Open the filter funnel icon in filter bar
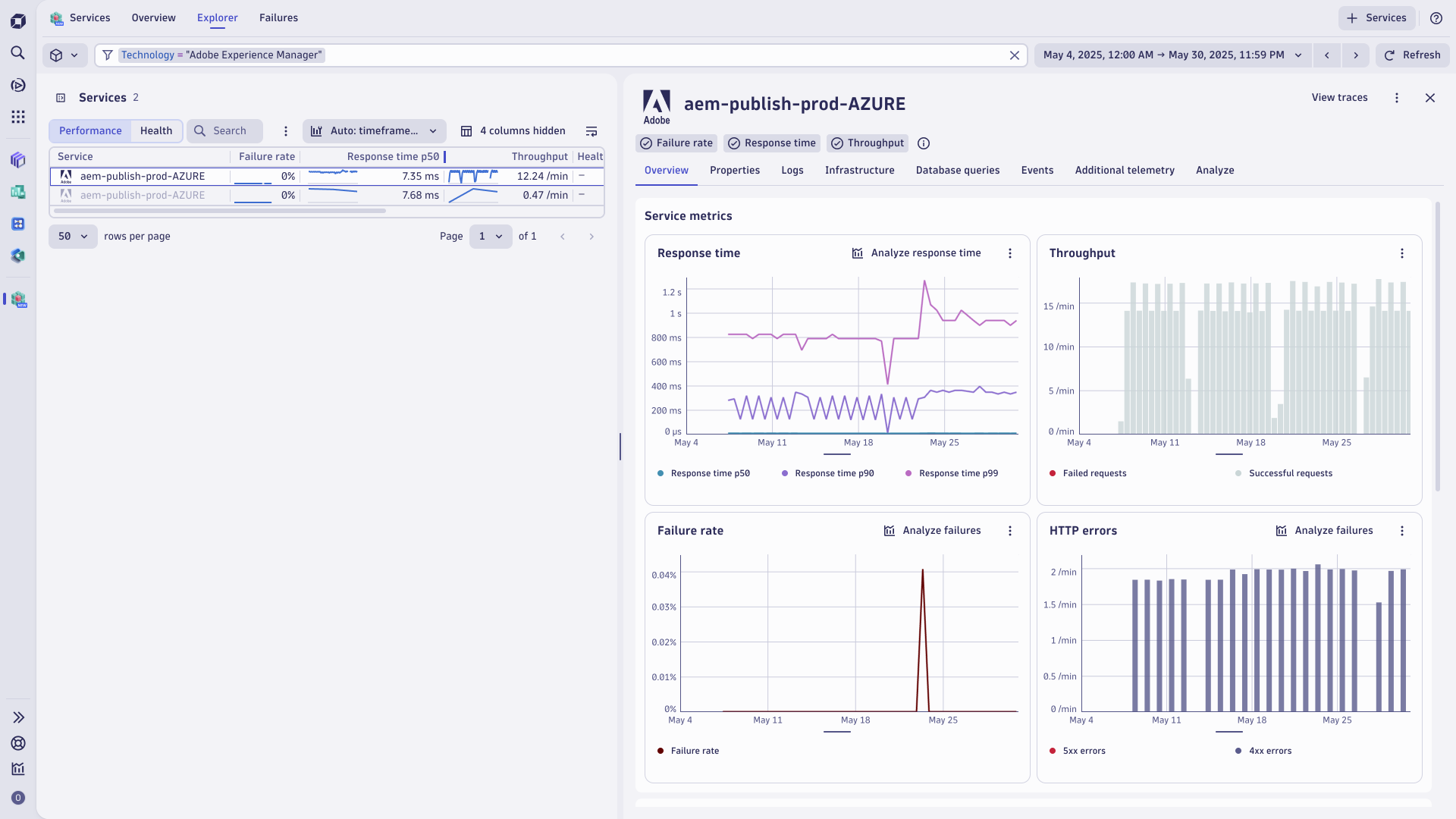The width and height of the screenshot is (1456, 819). point(108,55)
